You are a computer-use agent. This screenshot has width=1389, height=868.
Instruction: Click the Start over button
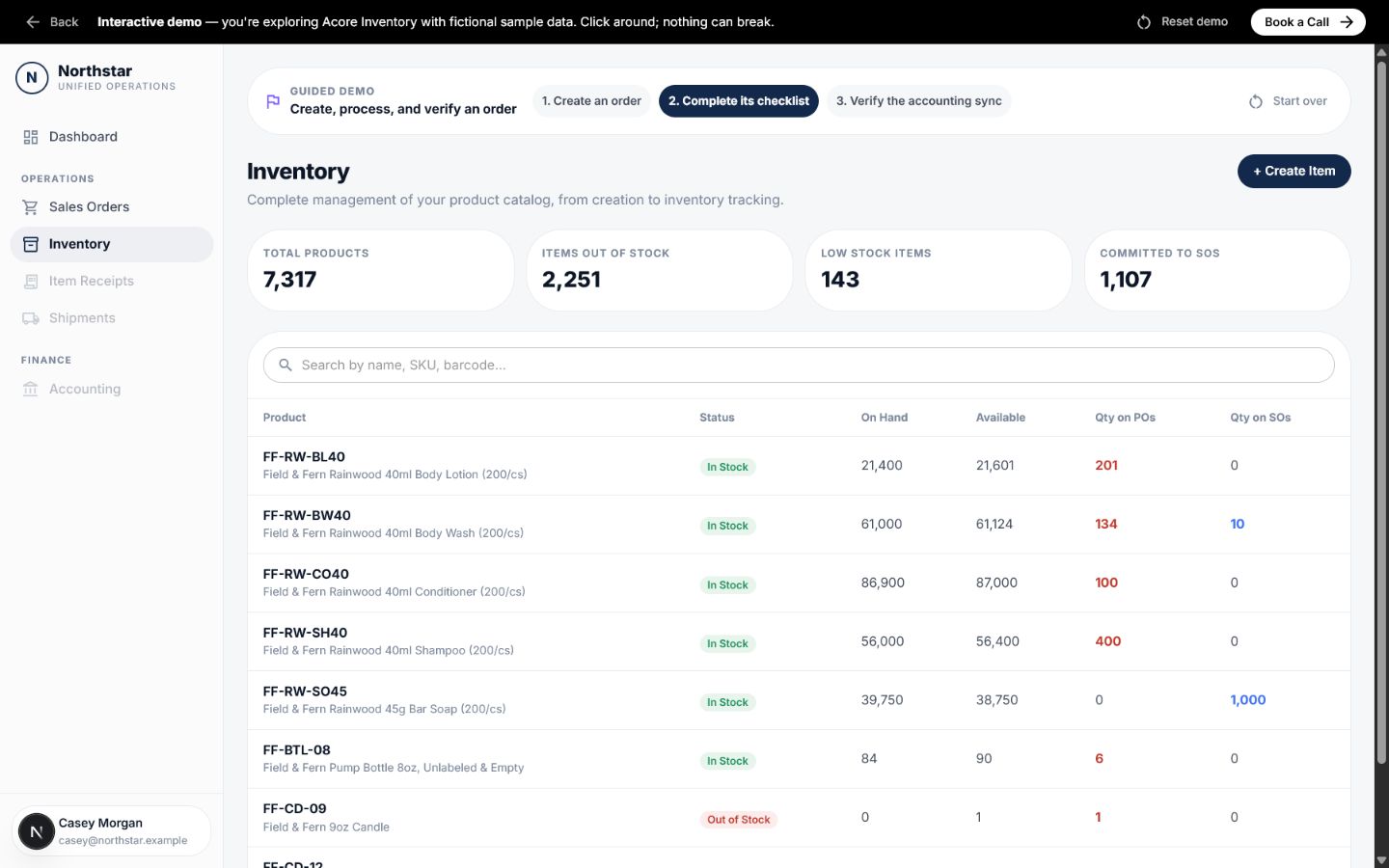click(1288, 101)
